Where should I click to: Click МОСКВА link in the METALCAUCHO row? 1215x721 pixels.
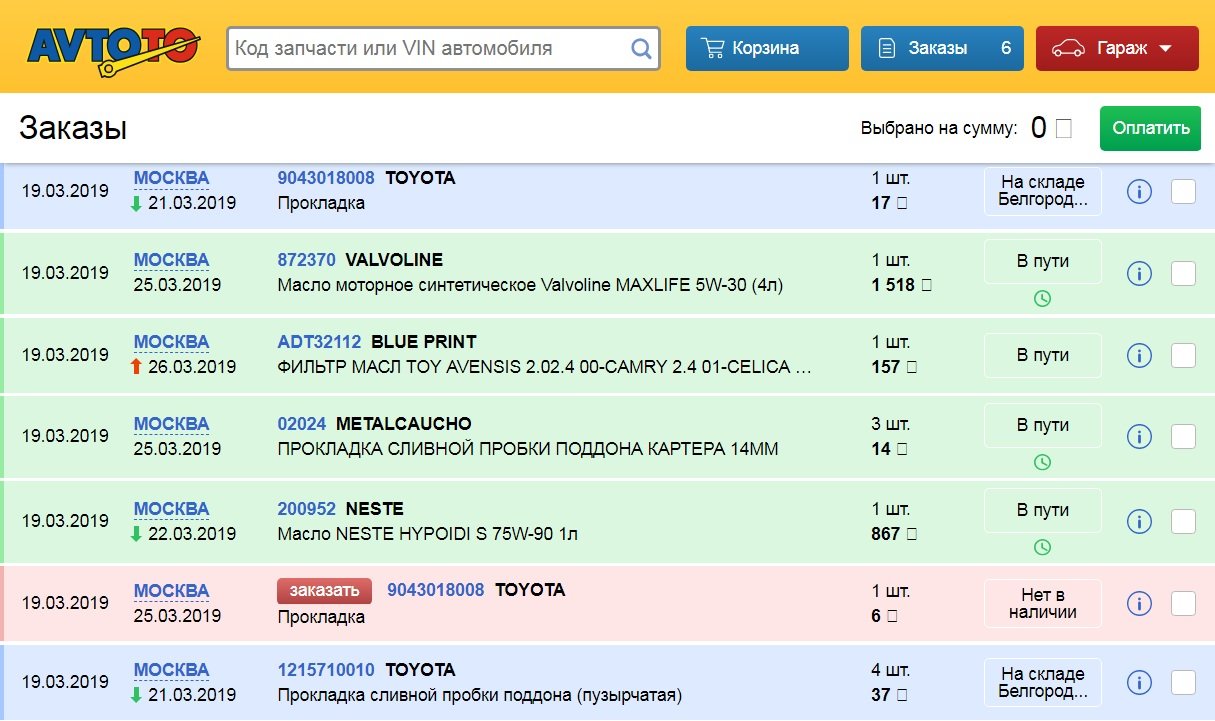[x=172, y=424]
